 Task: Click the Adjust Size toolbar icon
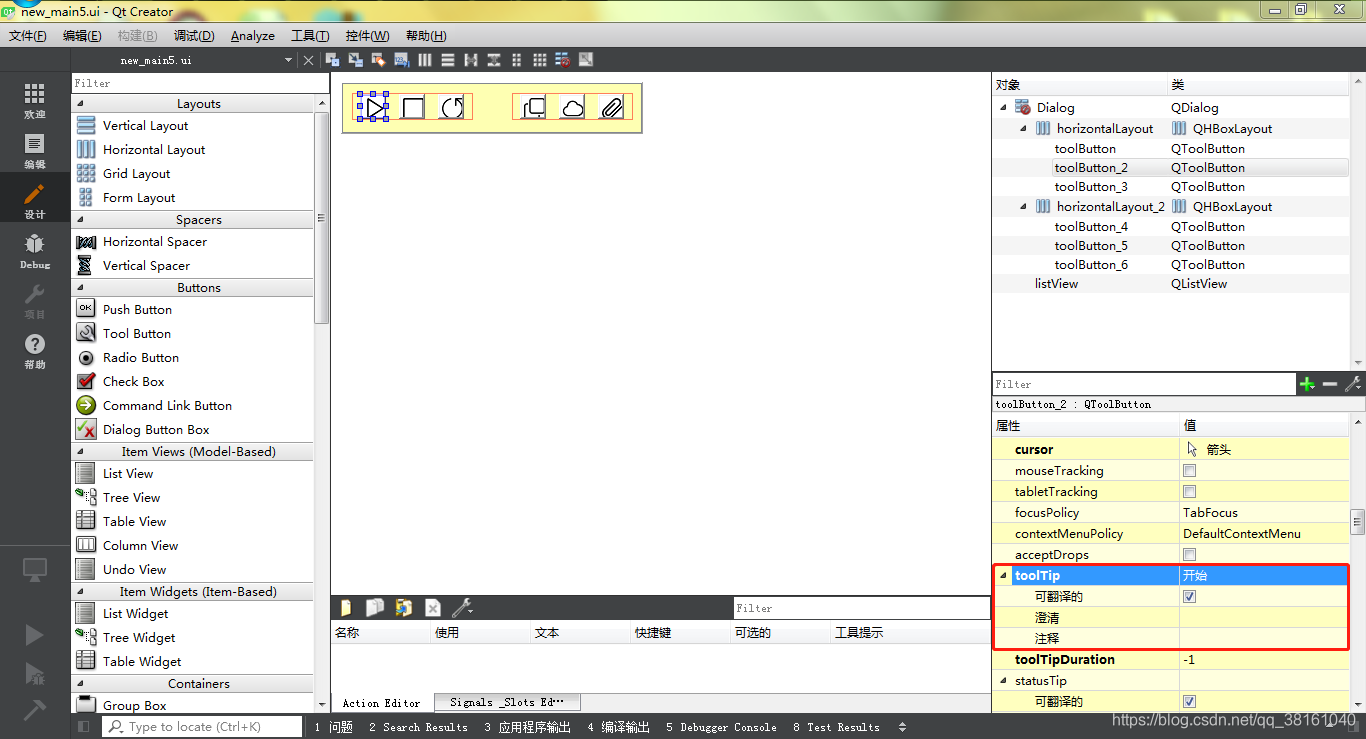tap(586, 60)
